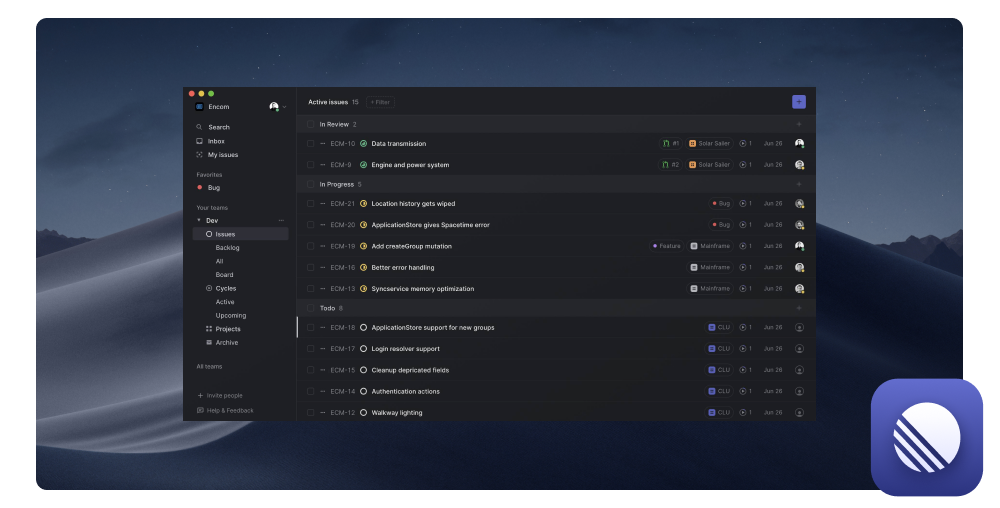Open issue Syncservice memory optimization
1000x508 pixels.
point(423,289)
